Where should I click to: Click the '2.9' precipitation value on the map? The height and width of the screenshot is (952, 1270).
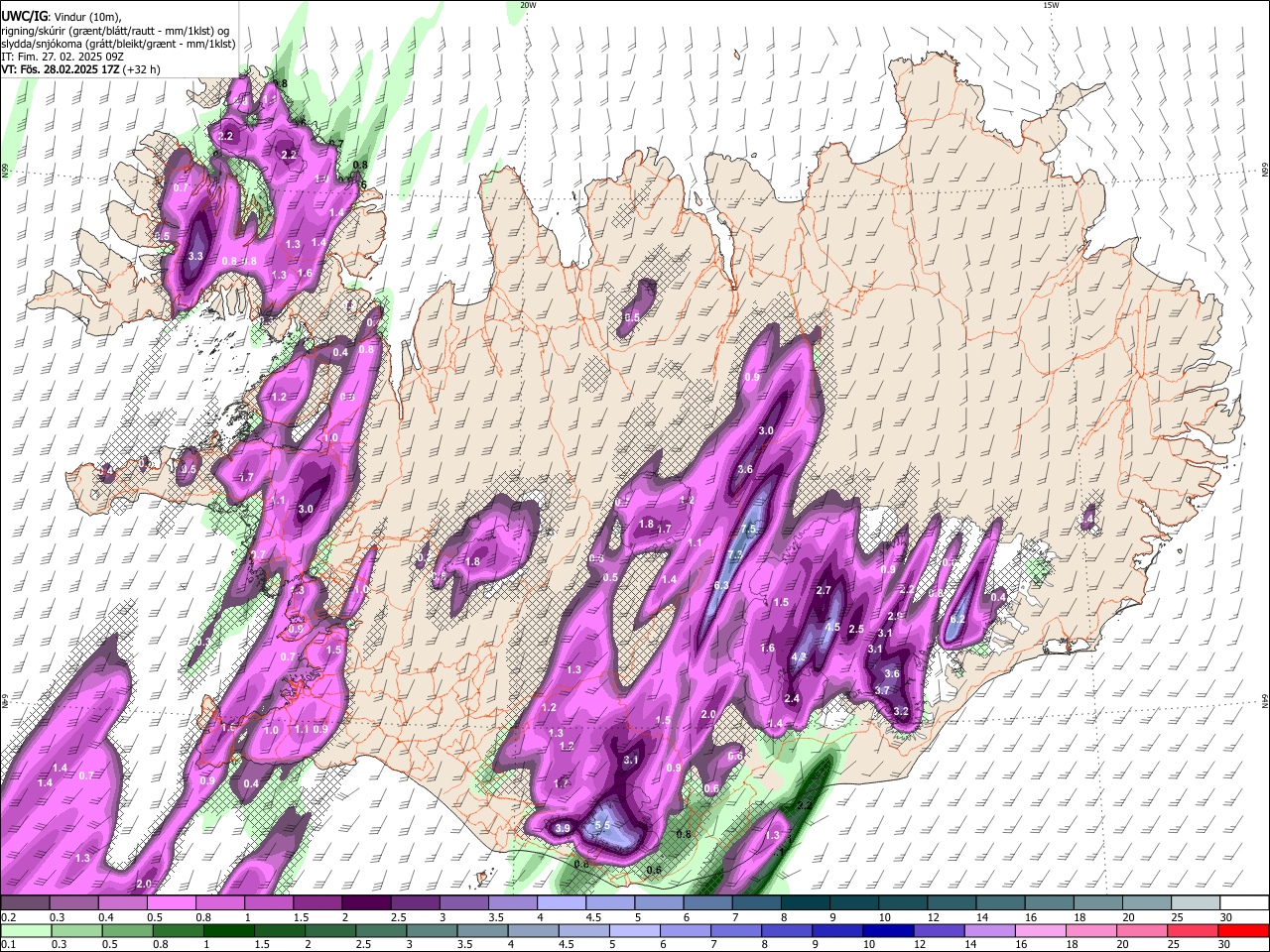click(x=894, y=617)
